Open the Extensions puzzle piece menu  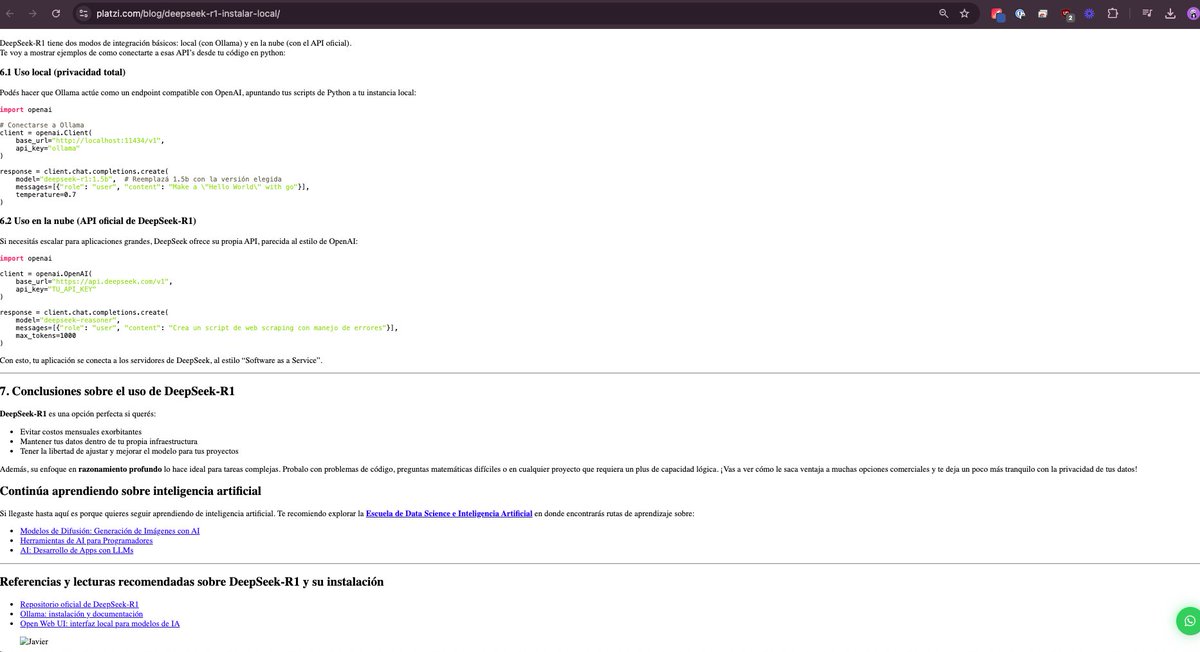(1111, 14)
